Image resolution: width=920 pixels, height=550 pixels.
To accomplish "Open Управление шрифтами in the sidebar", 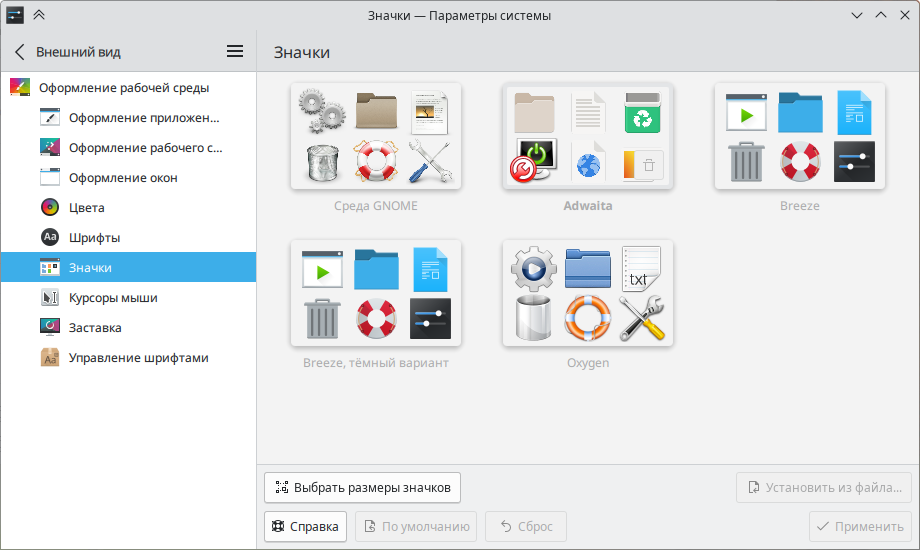I will coord(128,357).
